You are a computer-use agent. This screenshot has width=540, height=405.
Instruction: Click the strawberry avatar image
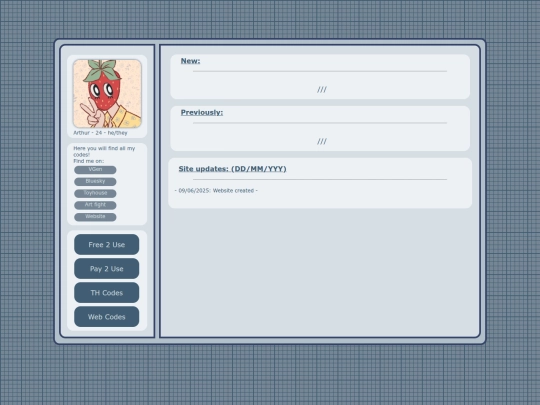(107, 93)
